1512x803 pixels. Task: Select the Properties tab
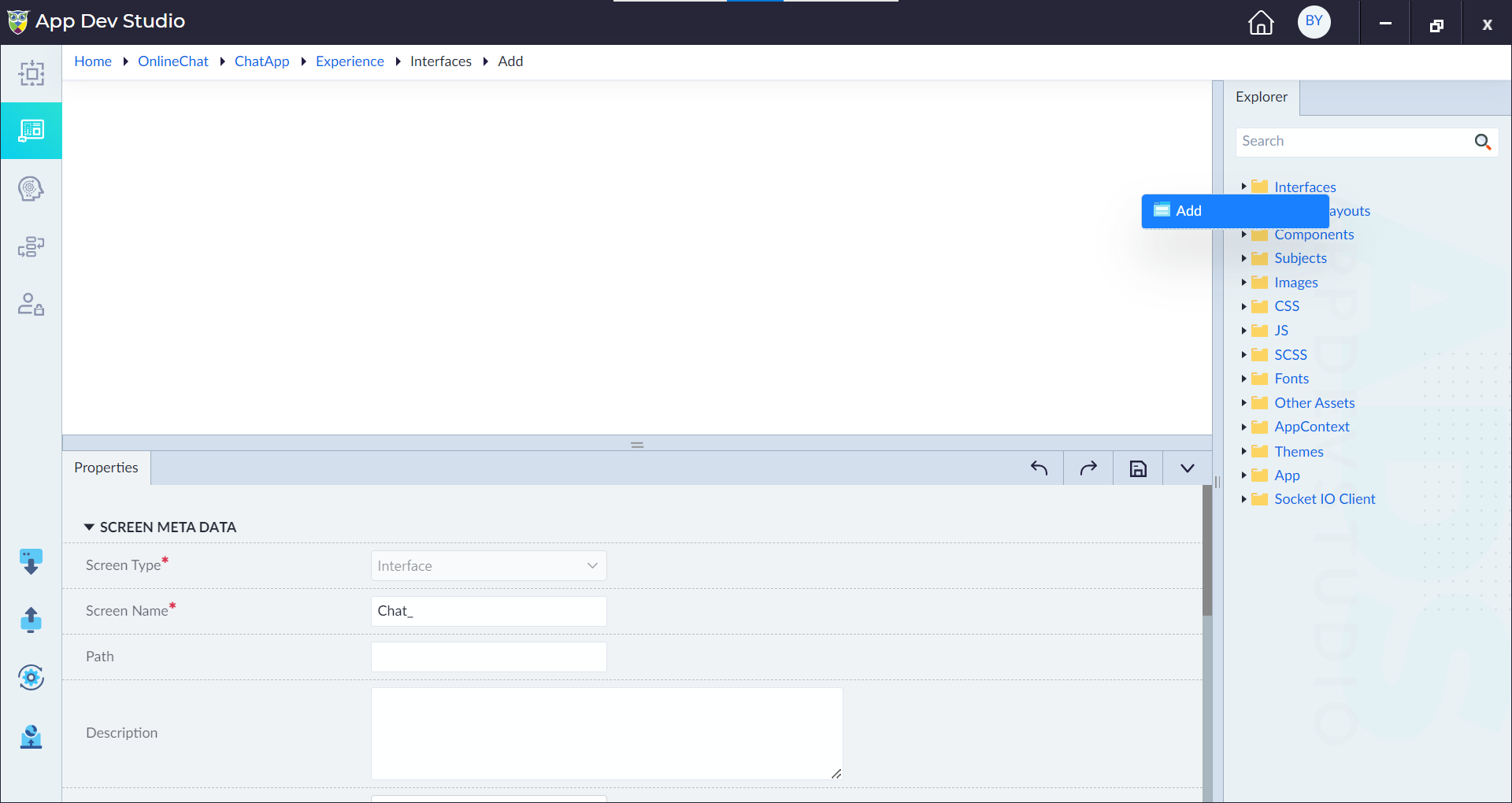pos(106,468)
